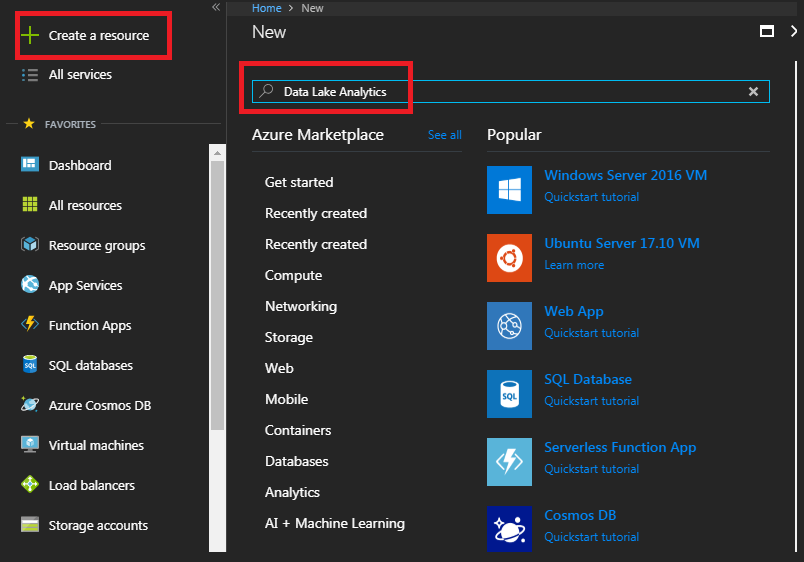Image resolution: width=804 pixels, height=562 pixels.
Task: Select Networking category
Action: click(x=301, y=306)
